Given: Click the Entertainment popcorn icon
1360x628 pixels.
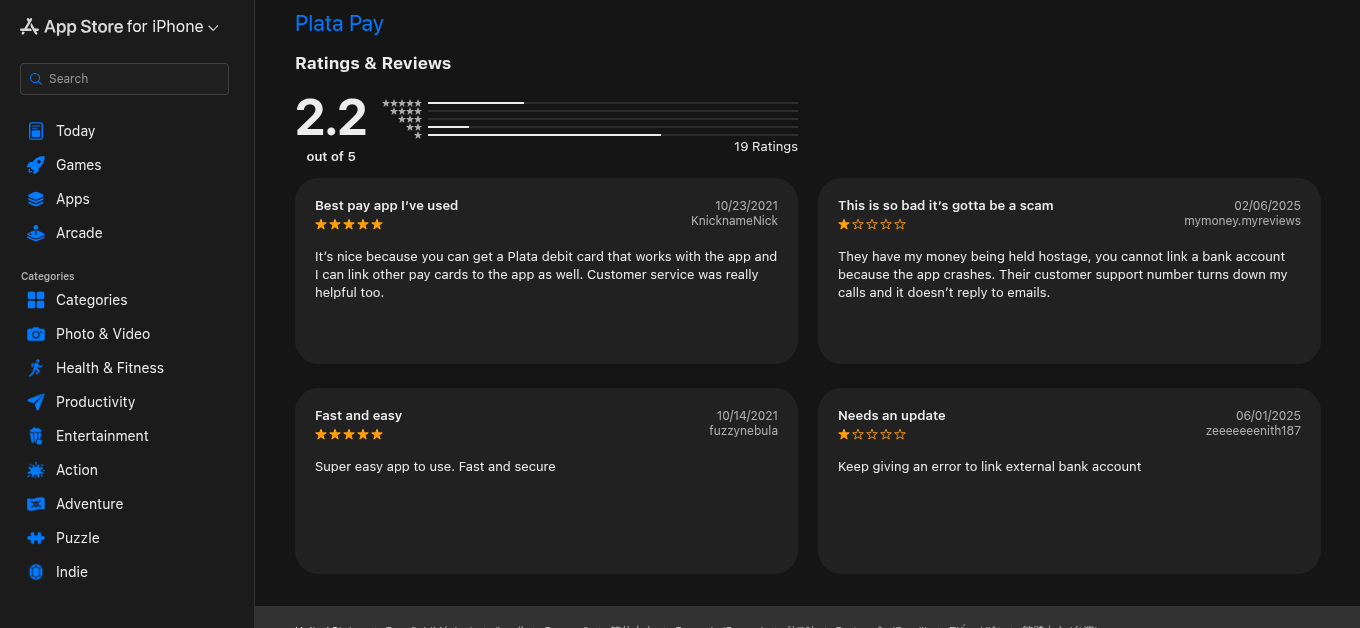Looking at the screenshot, I should tap(36, 436).
